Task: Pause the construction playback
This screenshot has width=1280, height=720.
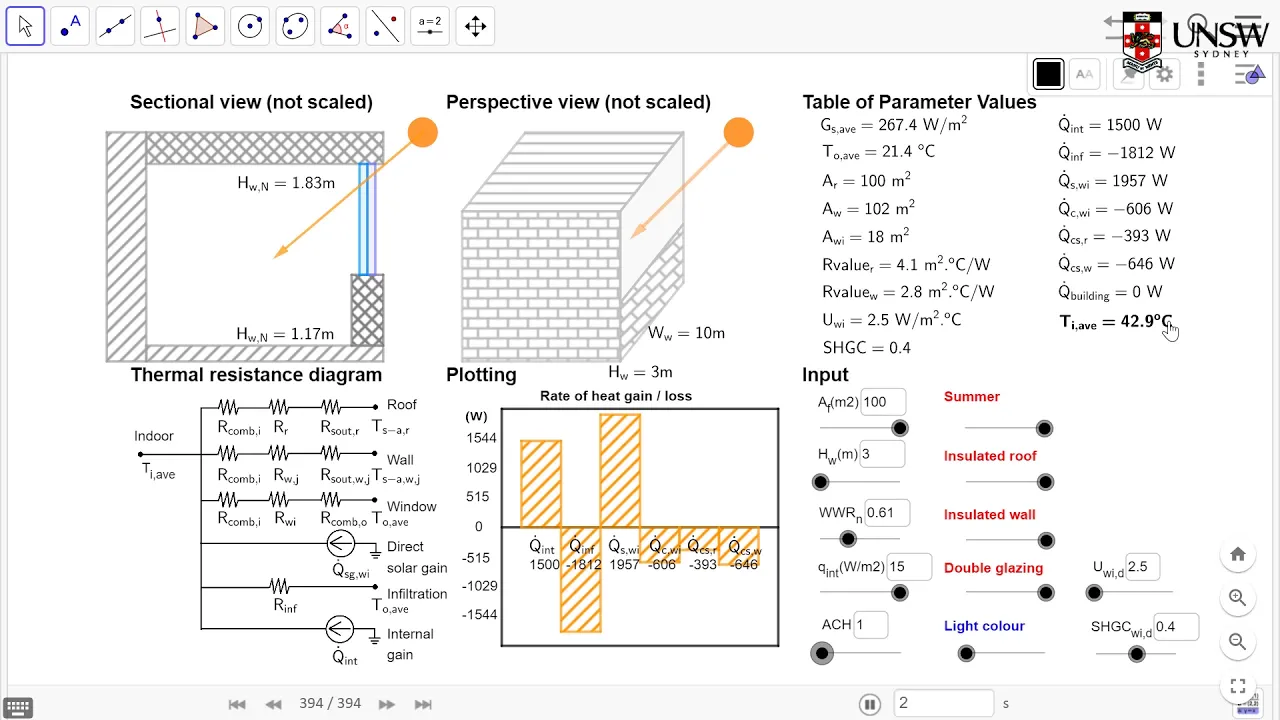Action: pos(870,704)
